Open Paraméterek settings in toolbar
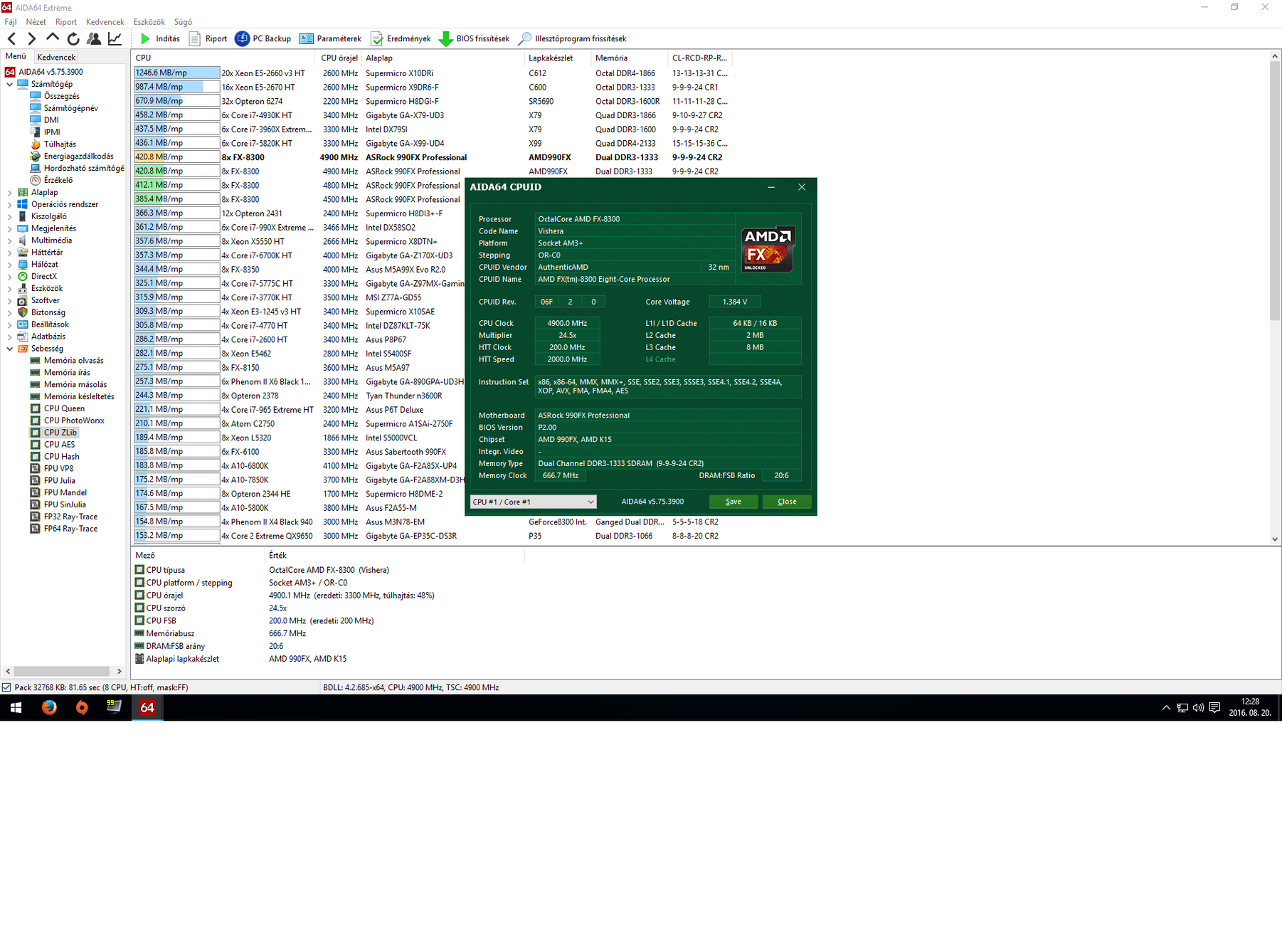Image resolution: width=1282 pixels, height=952 pixels. click(330, 38)
